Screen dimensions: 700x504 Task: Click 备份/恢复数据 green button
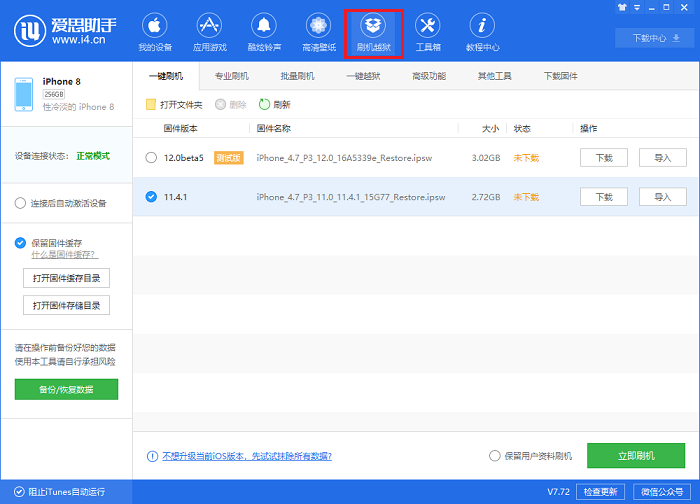tap(66, 389)
